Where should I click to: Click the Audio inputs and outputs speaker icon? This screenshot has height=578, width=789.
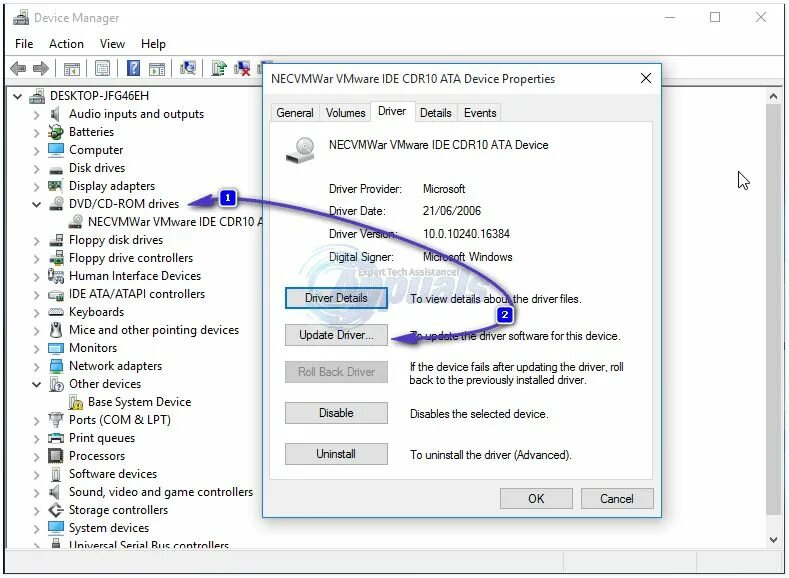(x=55, y=114)
